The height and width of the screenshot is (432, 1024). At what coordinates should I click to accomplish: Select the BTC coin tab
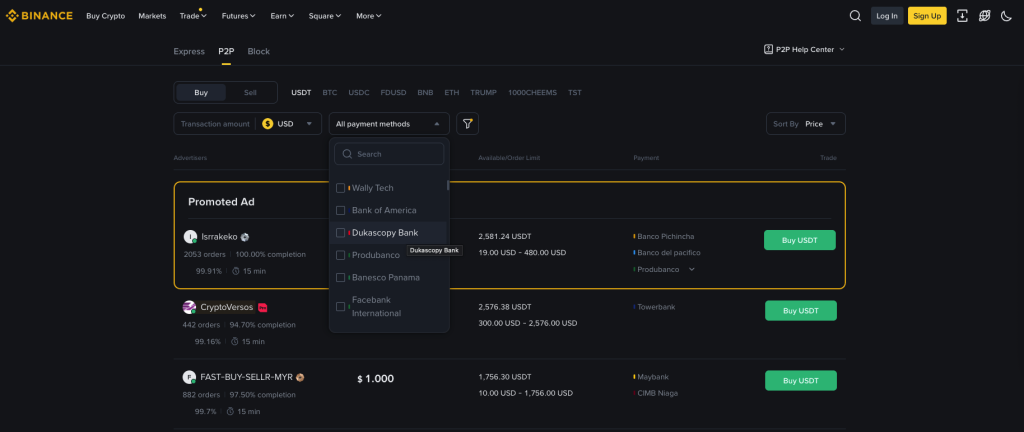tap(330, 93)
